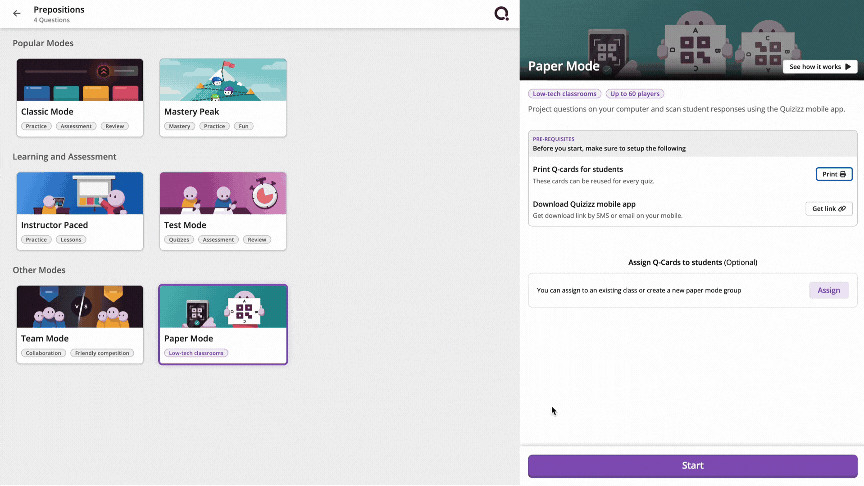Click the Learning and Assessment heading
The image size is (864, 486).
(x=64, y=156)
